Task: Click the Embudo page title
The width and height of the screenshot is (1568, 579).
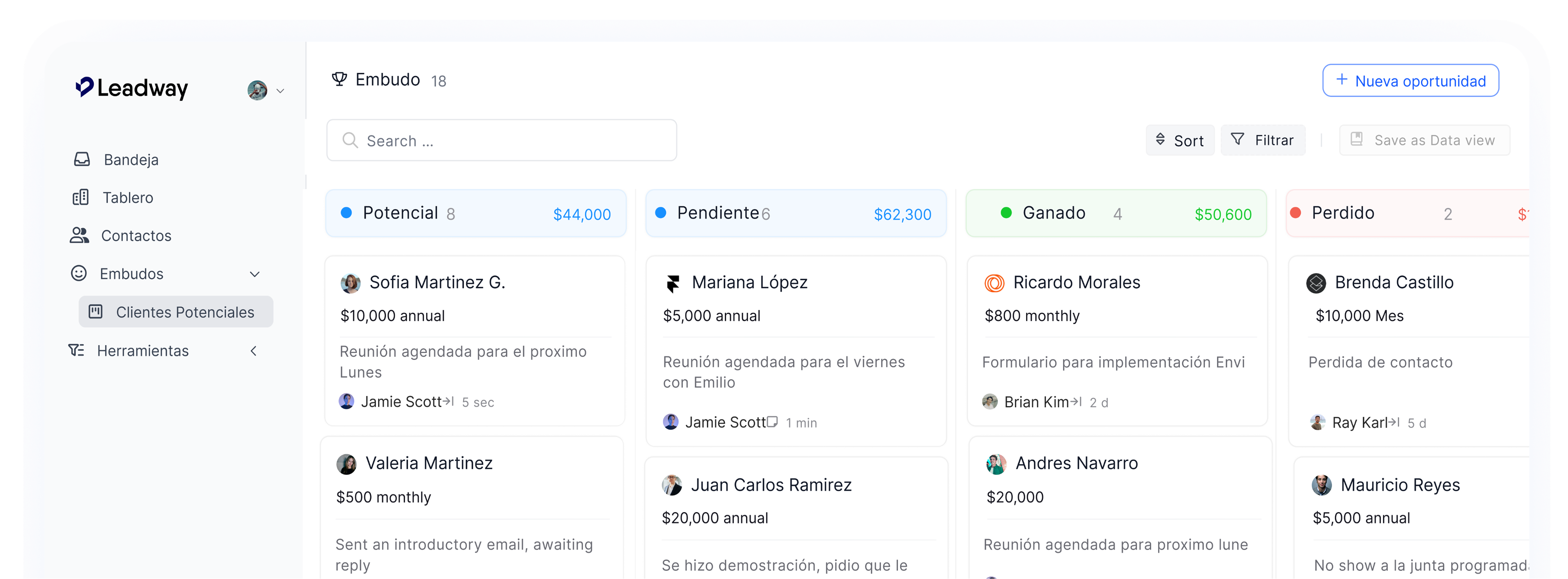Action: point(388,80)
